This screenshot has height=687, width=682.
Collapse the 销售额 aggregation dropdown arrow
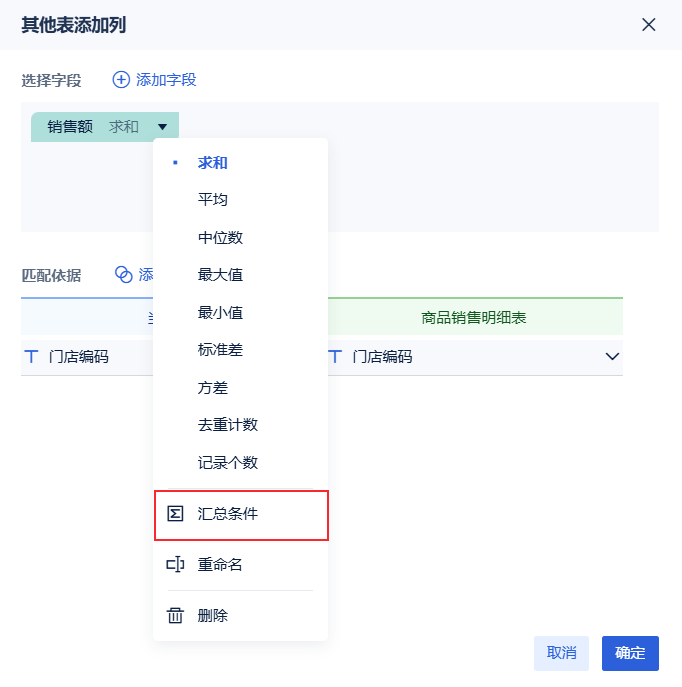162,127
